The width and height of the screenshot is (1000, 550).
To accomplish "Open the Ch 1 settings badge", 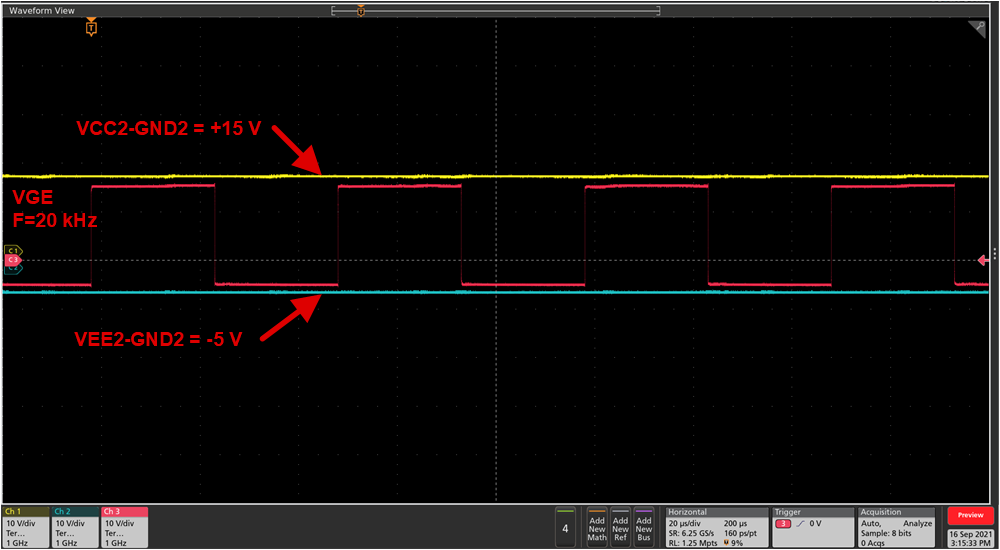I will [x=26, y=526].
